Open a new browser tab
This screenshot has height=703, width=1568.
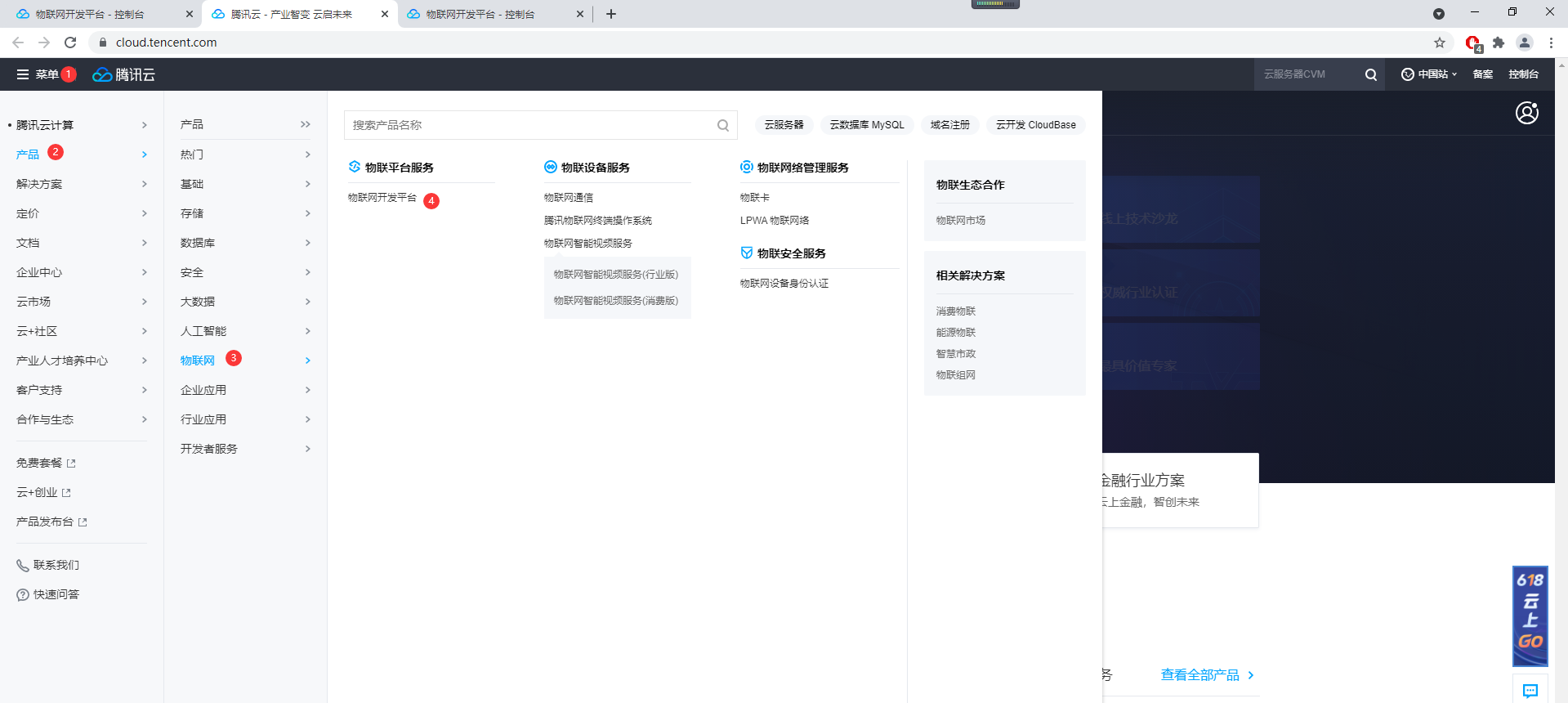[611, 14]
